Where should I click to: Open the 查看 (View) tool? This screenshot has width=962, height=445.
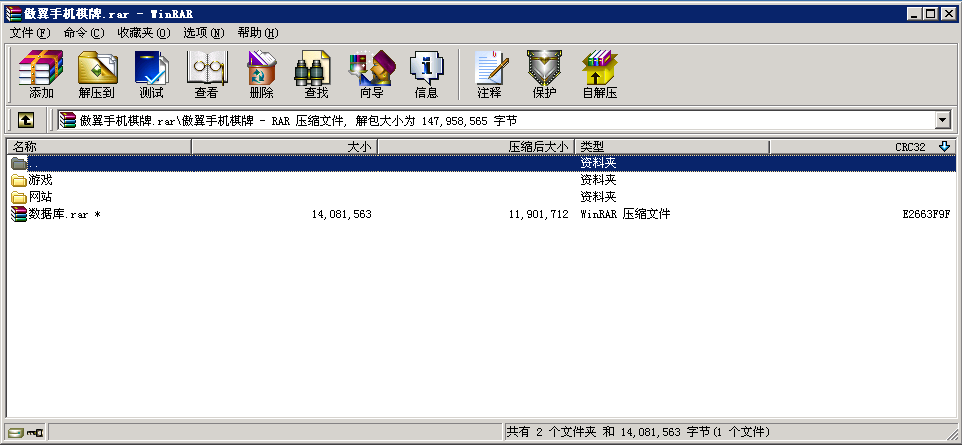click(206, 75)
